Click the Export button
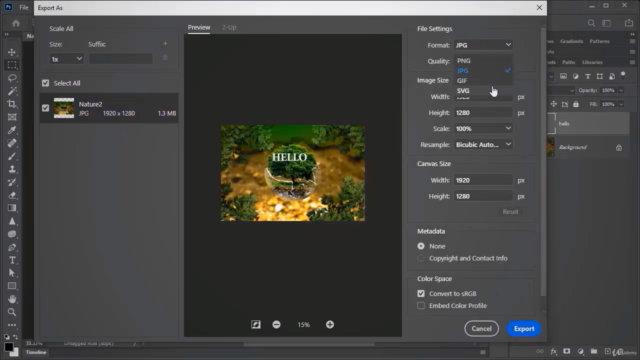Viewport: 640px width, 360px height. pos(524,329)
